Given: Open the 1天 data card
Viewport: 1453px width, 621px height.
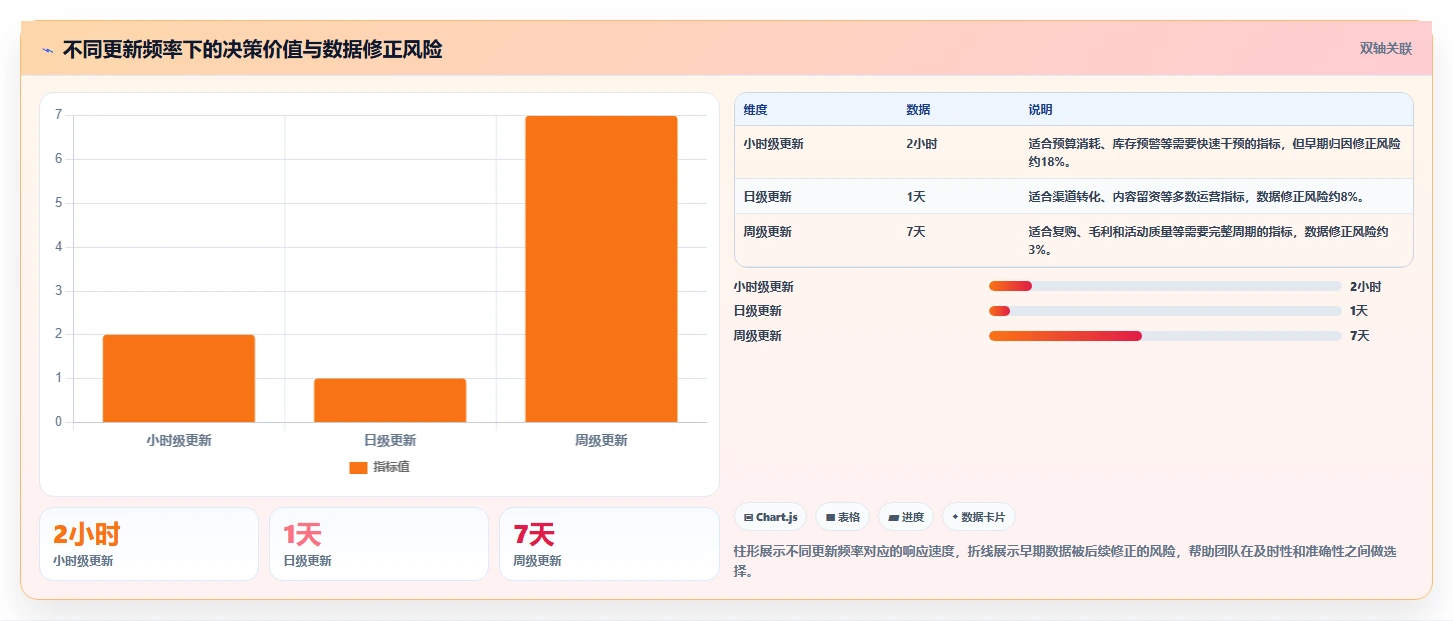Looking at the screenshot, I should [379, 544].
